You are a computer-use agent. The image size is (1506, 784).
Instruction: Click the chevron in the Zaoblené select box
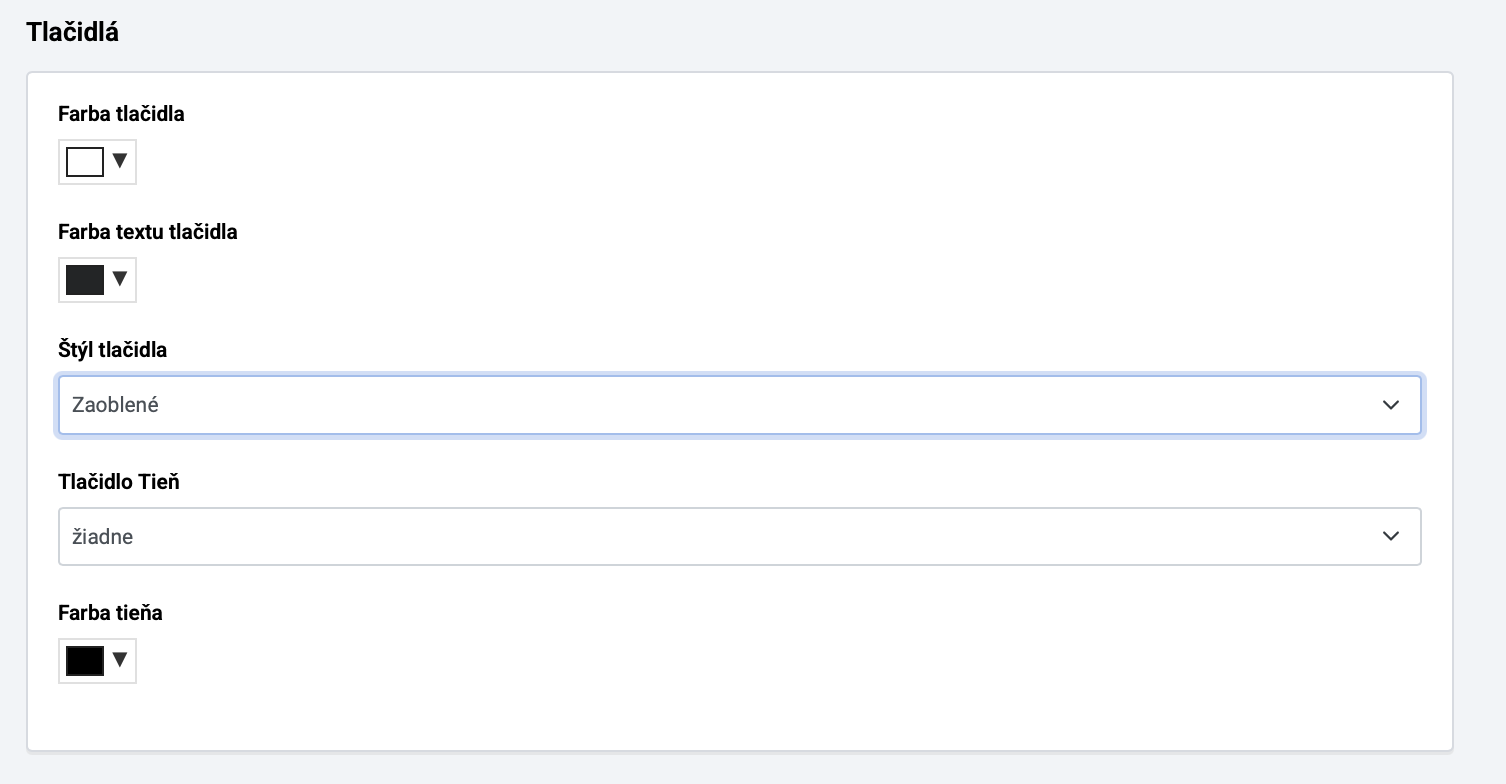pyautogui.click(x=1390, y=405)
